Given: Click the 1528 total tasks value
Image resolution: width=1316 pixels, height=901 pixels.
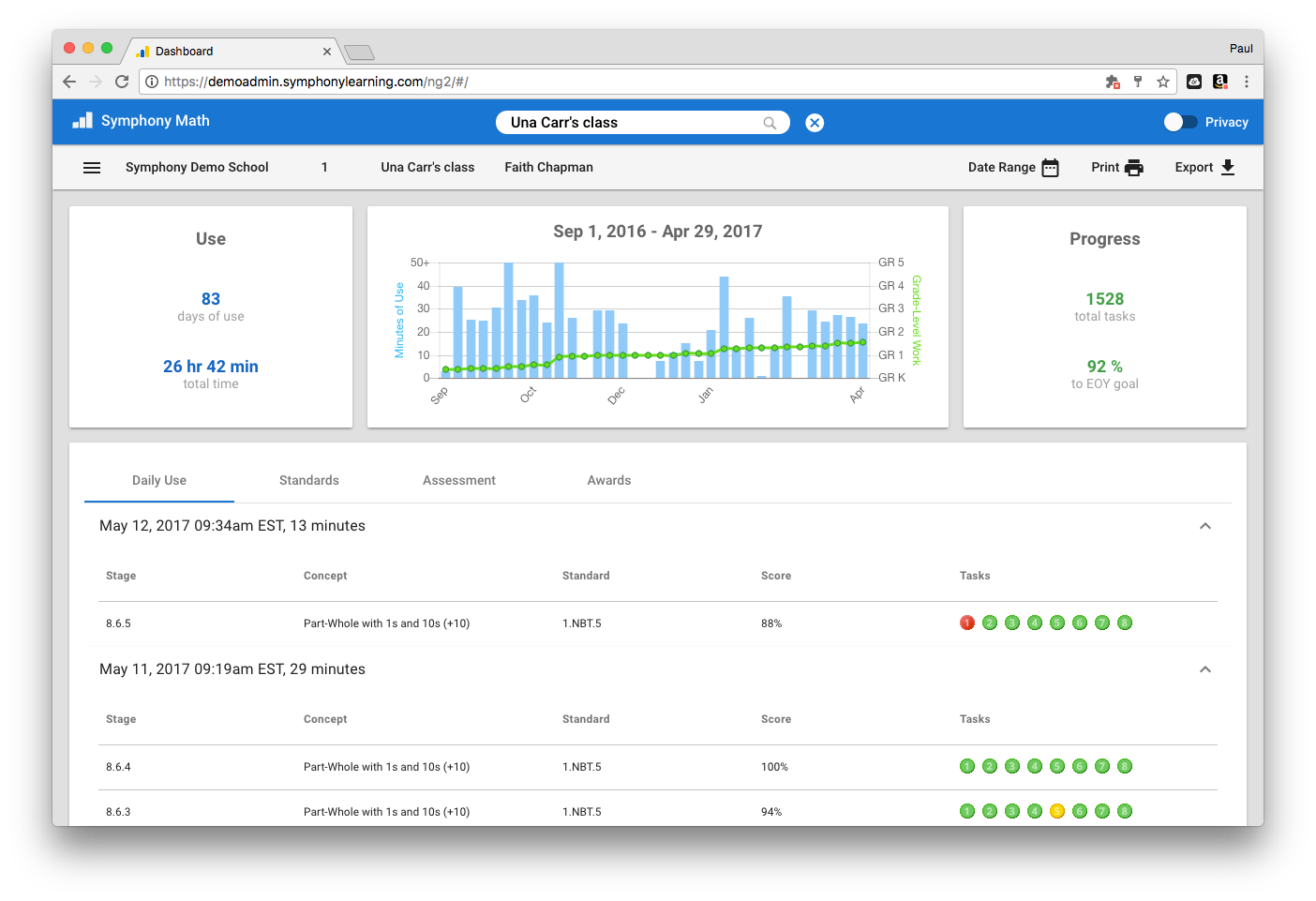Looking at the screenshot, I should [1105, 299].
